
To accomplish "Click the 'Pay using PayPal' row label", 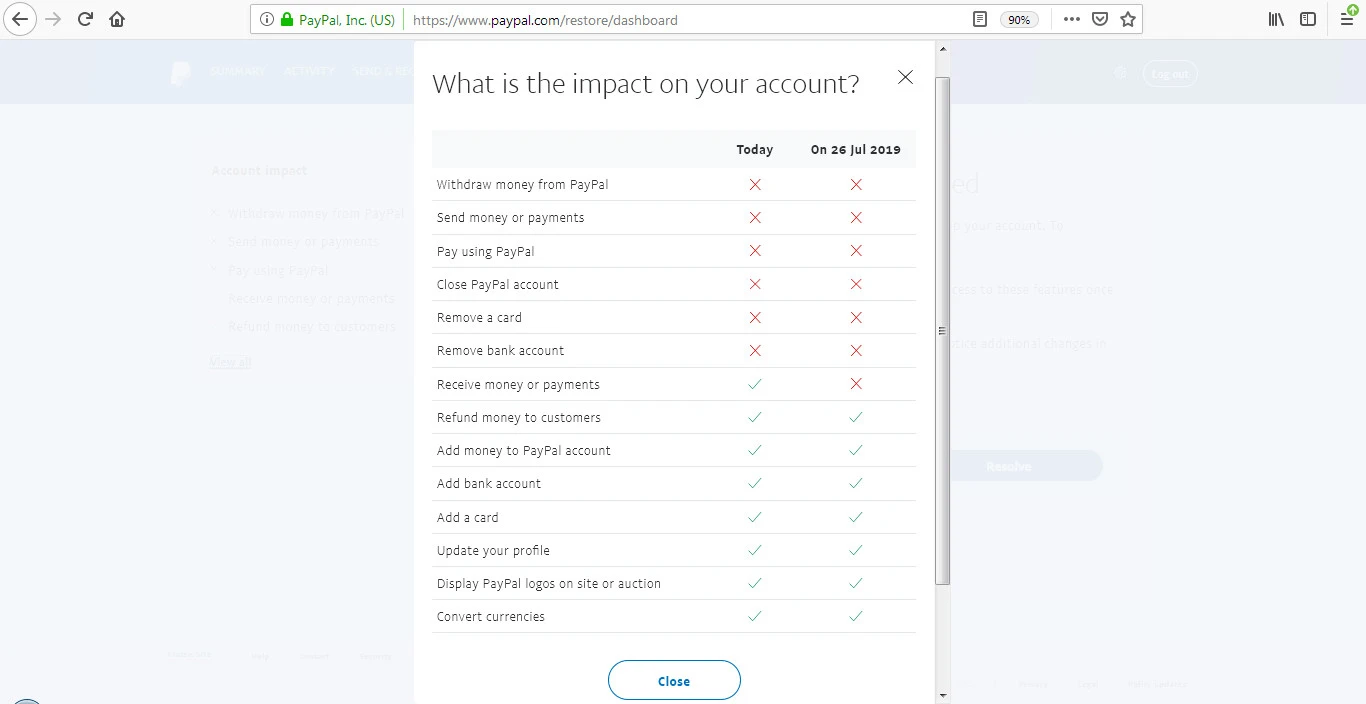I will [x=485, y=251].
